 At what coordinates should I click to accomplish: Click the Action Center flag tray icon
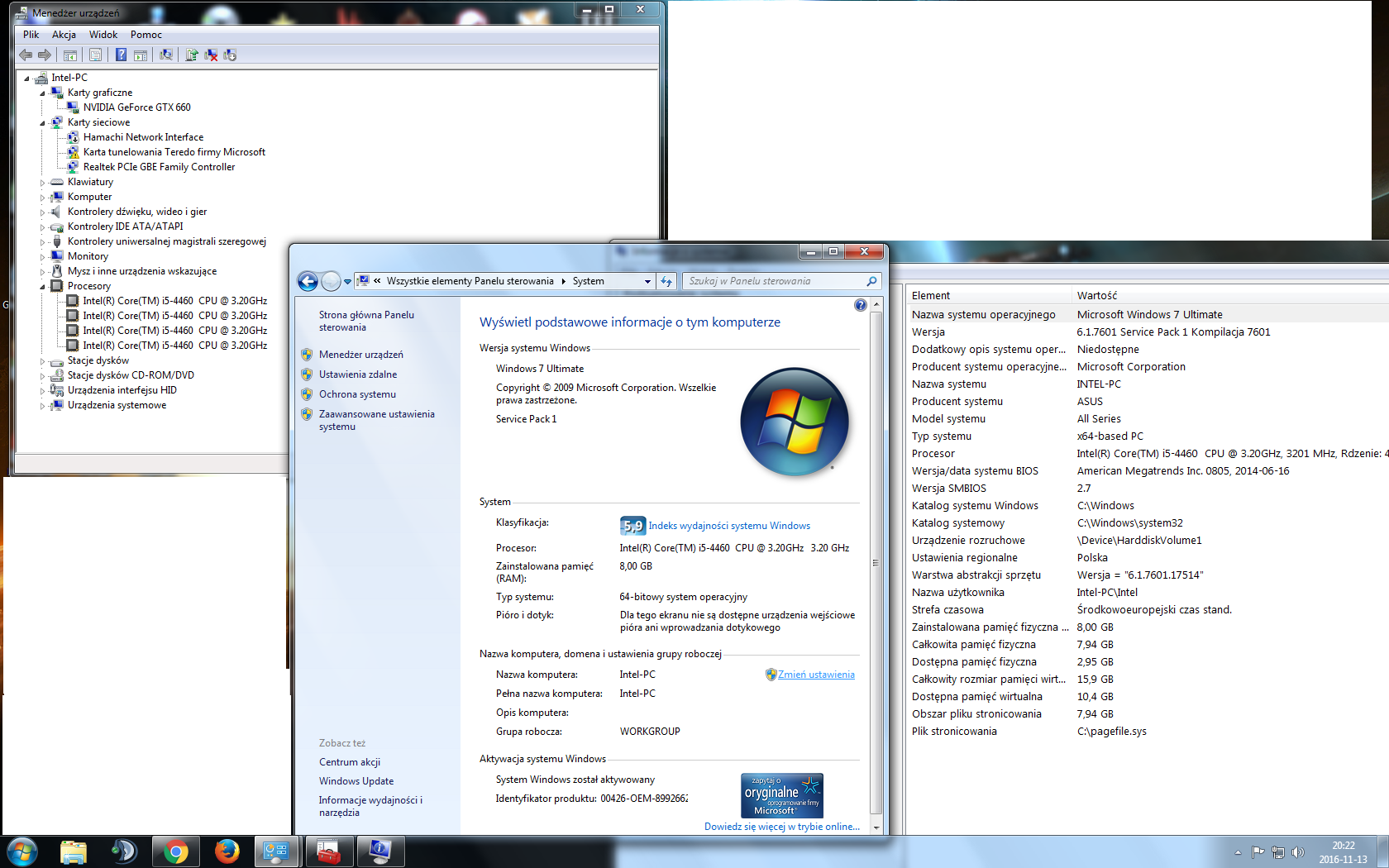coord(1258,852)
